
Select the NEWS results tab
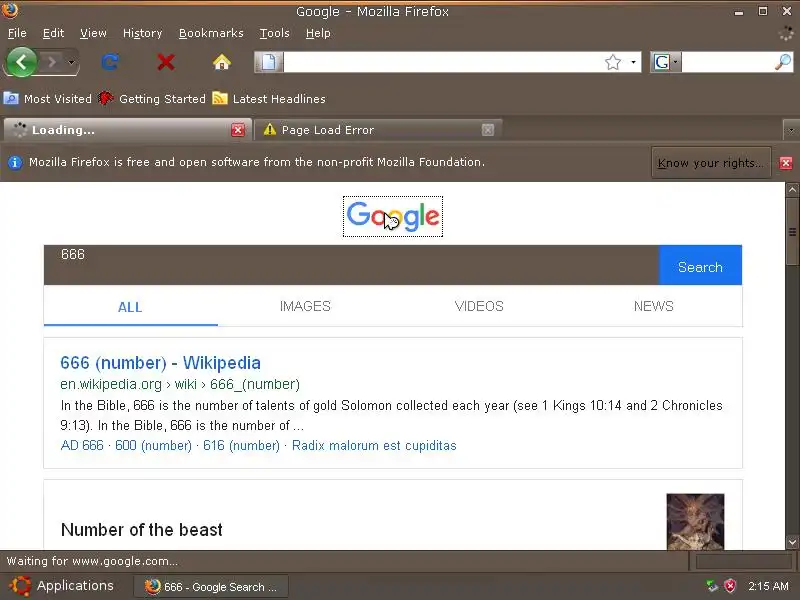tap(654, 306)
